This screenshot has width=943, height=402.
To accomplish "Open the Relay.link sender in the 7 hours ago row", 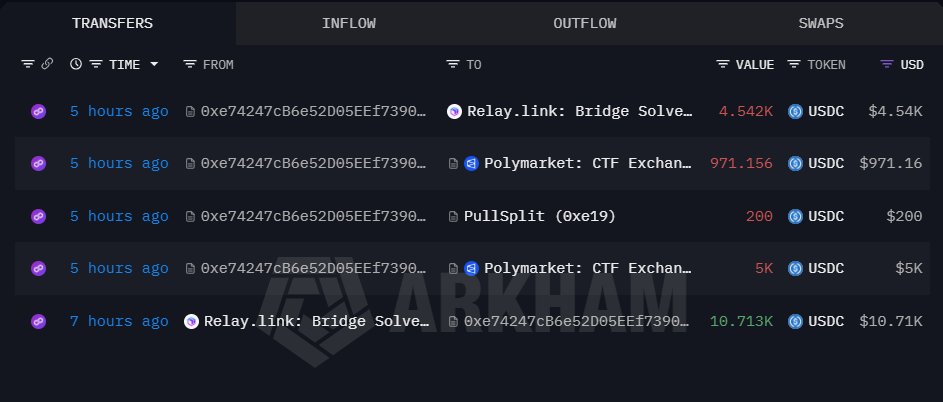I will pos(316,321).
